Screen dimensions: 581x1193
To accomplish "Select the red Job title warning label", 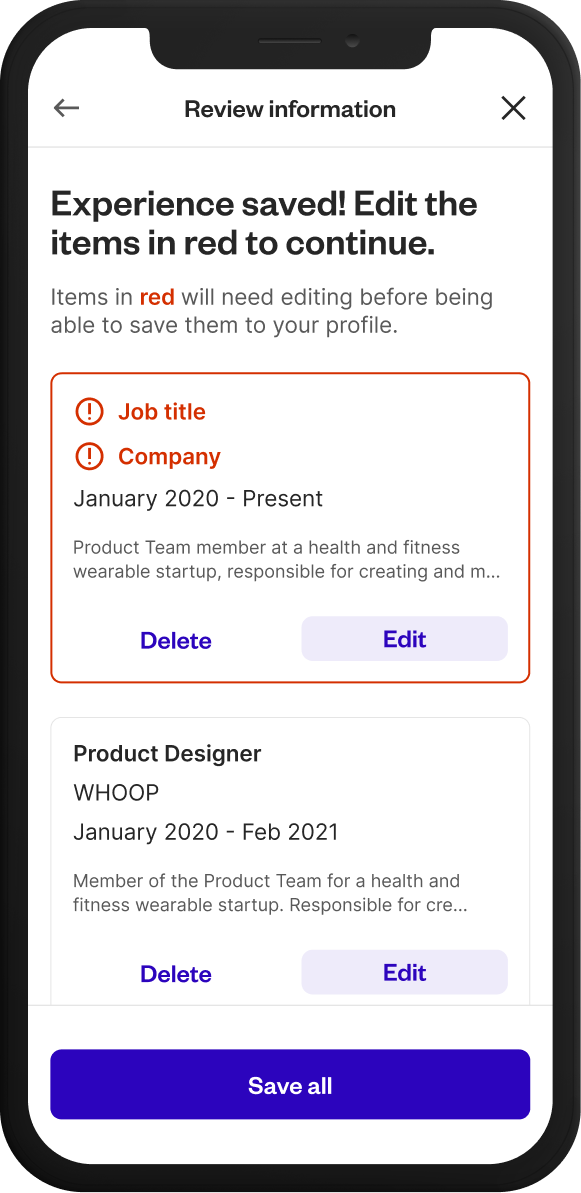I will pyautogui.click(x=161, y=411).
